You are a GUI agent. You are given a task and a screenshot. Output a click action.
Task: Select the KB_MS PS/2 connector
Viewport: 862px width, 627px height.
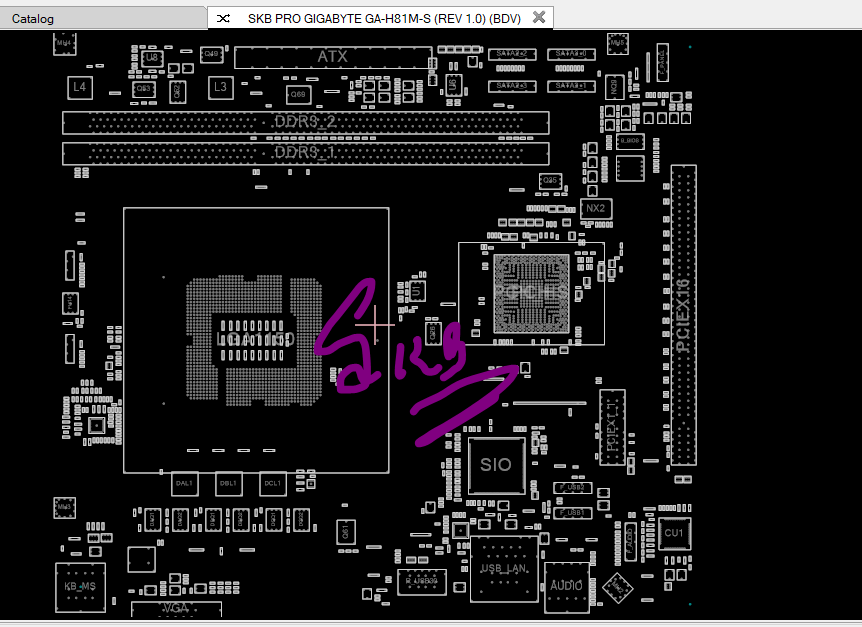pyautogui.click(x=80, y=587)
